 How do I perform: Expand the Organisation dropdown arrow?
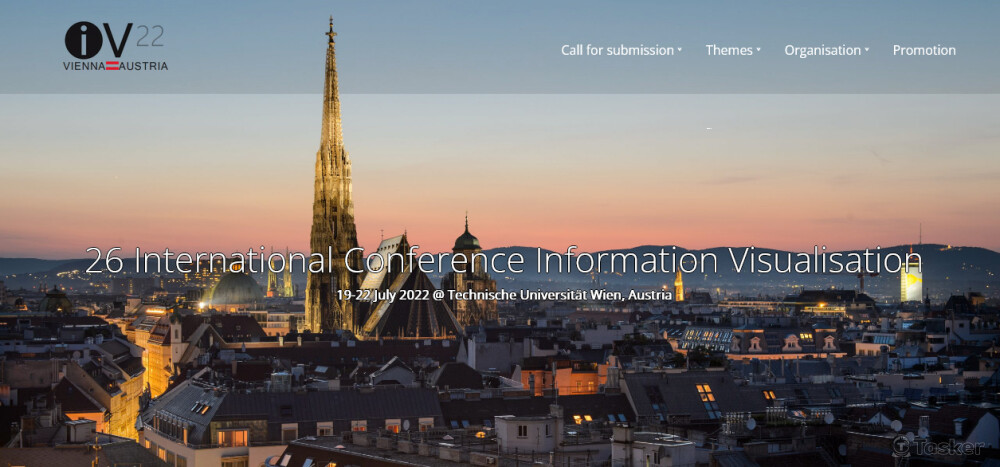pos(867,50)
